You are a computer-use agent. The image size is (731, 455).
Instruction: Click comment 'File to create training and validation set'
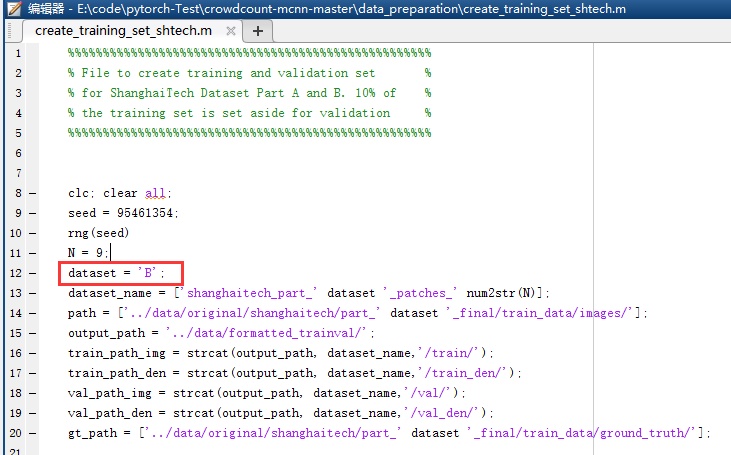pos(228,73)
